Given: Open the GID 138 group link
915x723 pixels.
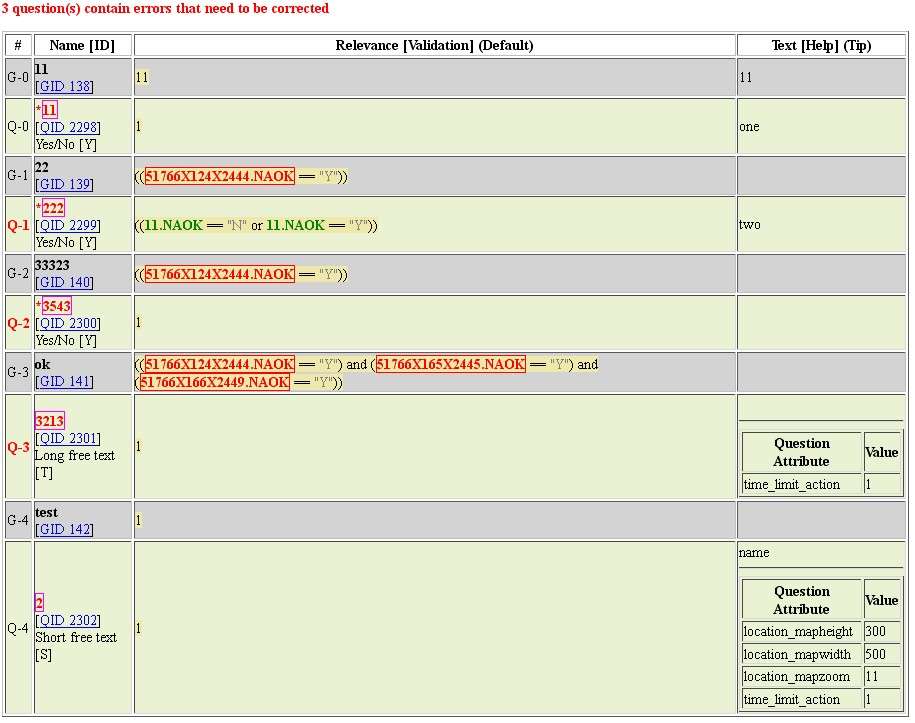Looking at the screenshot, I should [65, 87].
